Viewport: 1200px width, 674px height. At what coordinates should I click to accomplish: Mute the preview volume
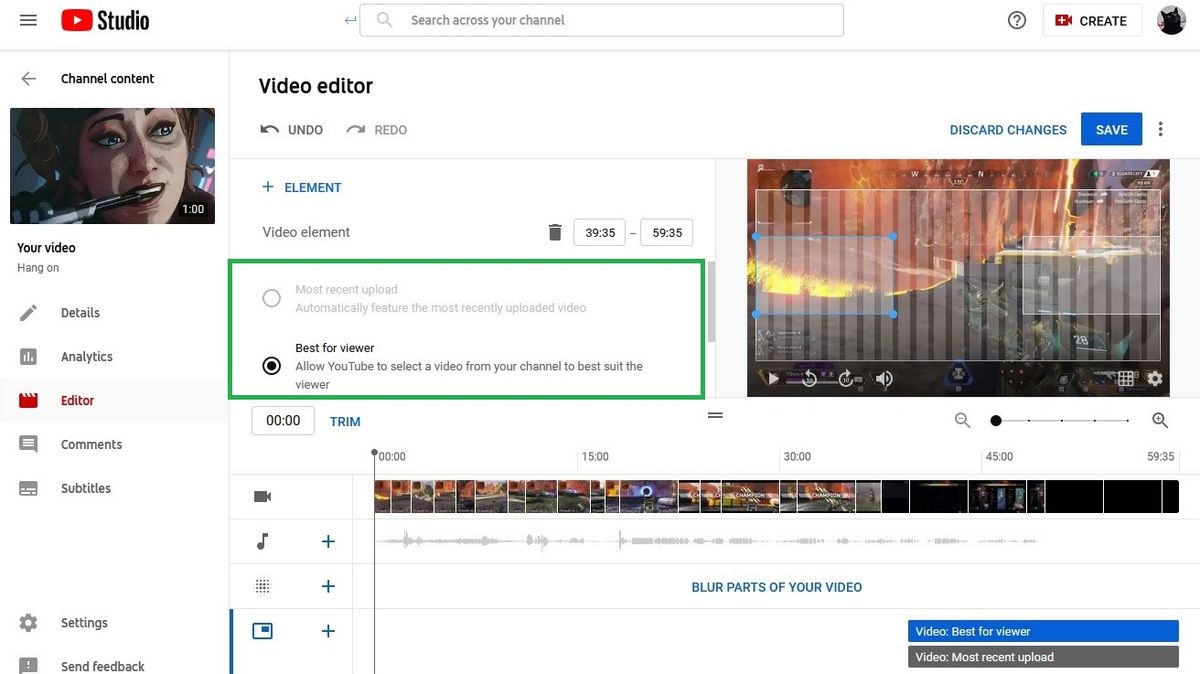pos(884,378)
